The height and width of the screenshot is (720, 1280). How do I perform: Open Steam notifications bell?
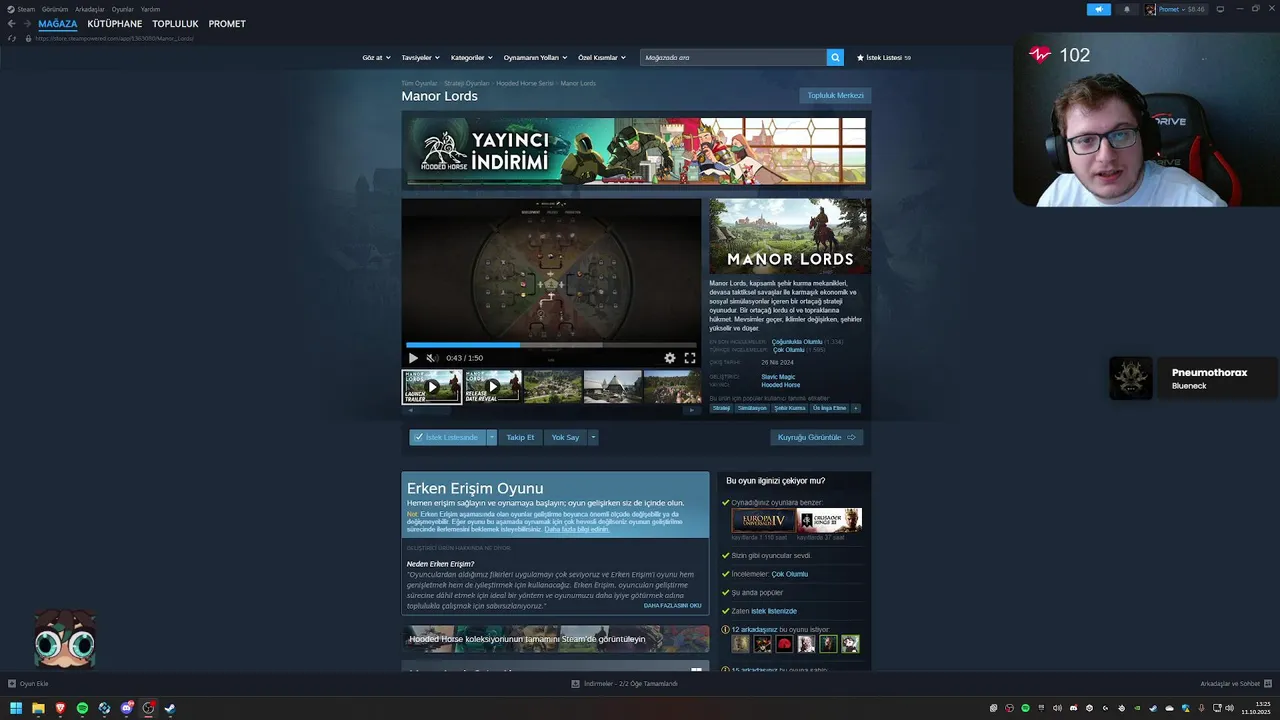click(1127, 9)
